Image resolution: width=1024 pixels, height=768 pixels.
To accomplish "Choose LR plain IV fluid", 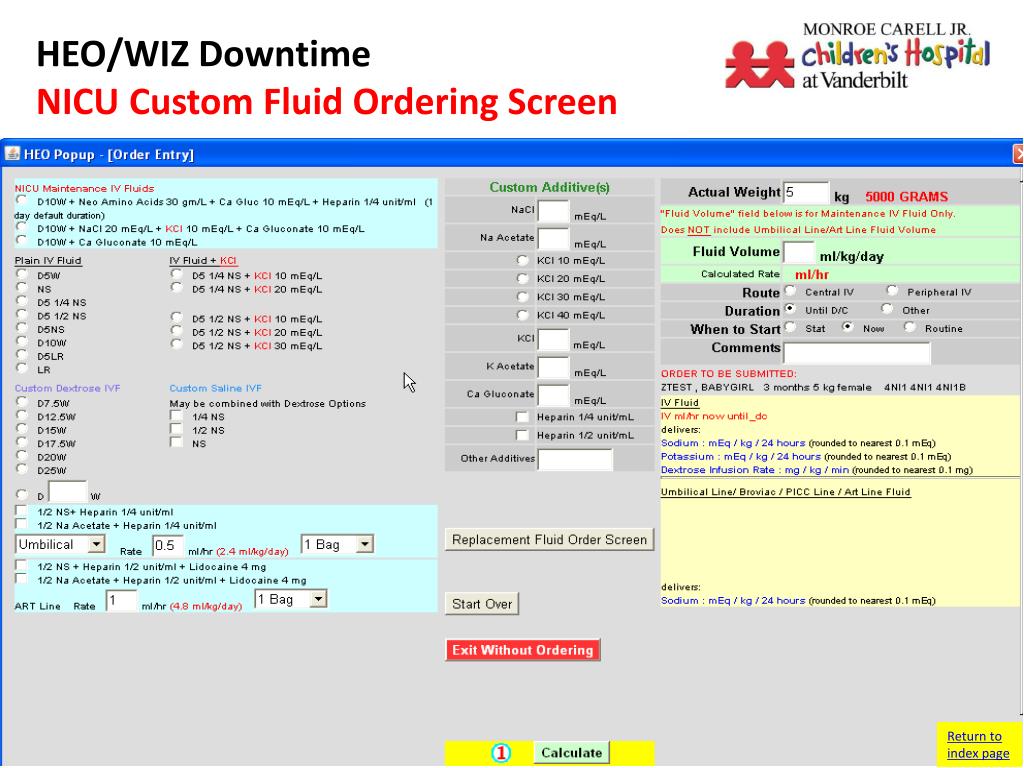I will coord(22,368).
